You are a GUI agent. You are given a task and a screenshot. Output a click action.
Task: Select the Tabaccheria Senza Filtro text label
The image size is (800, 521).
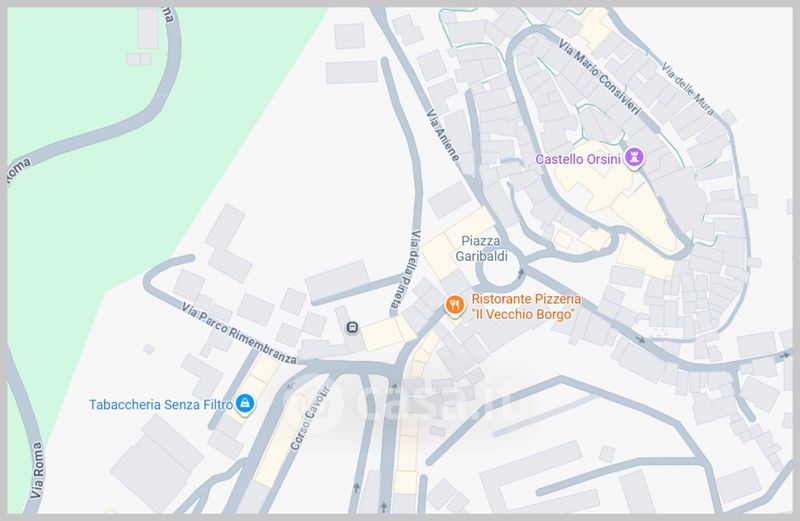161,405
